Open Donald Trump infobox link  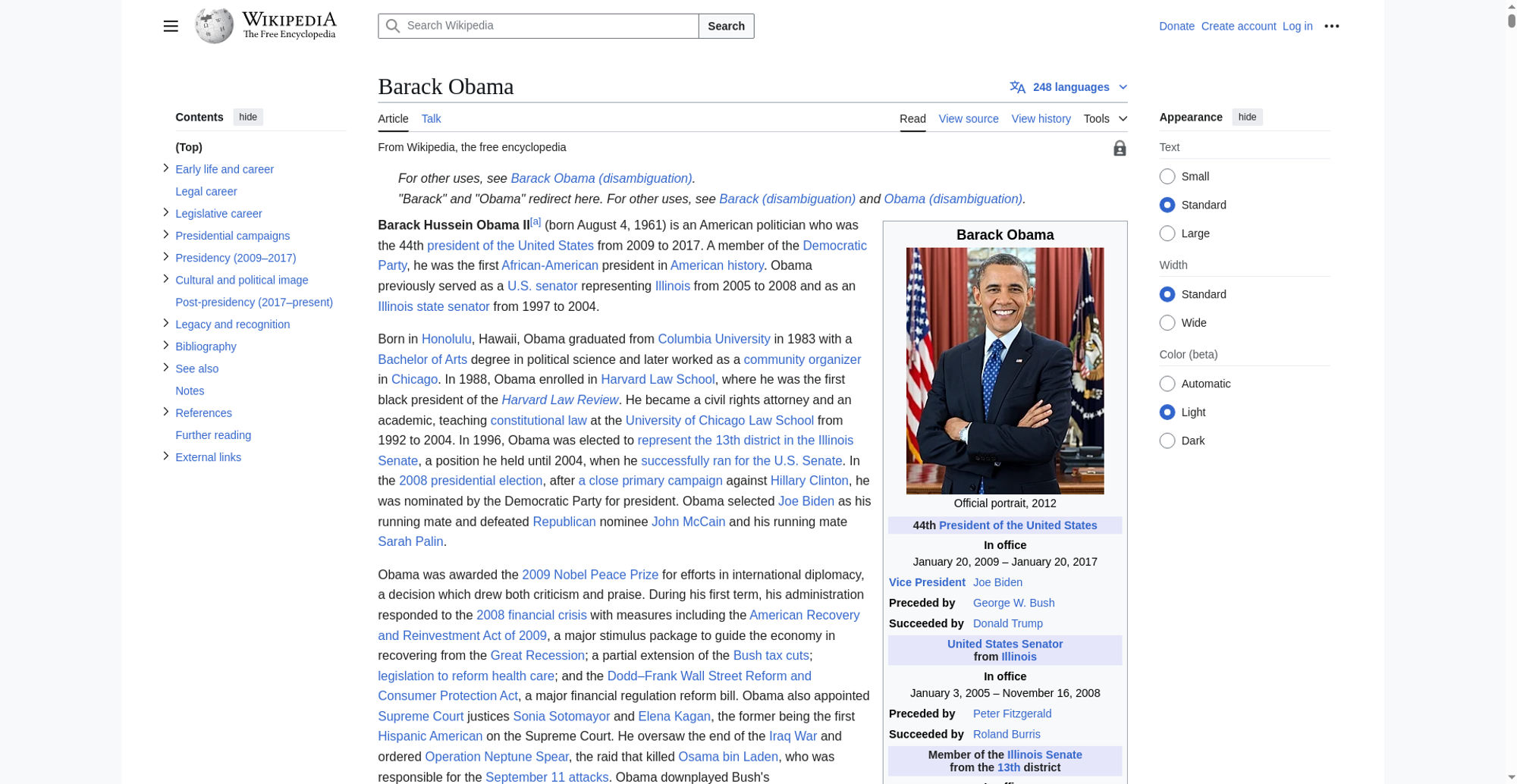coord(1007,623)
